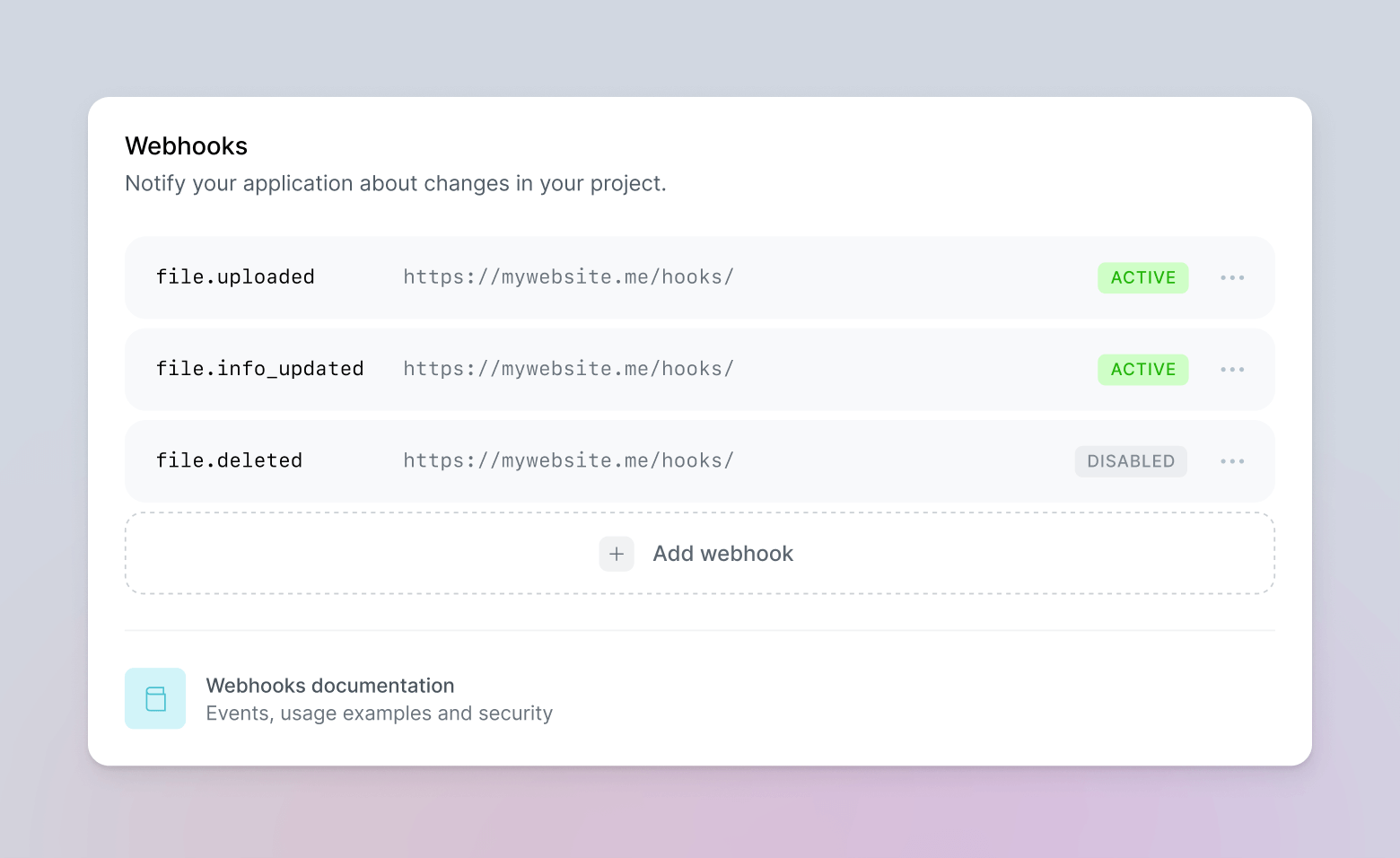Click the https://mywebsite.me/hooks/ URL on file.info_updated

coord(568,369)
